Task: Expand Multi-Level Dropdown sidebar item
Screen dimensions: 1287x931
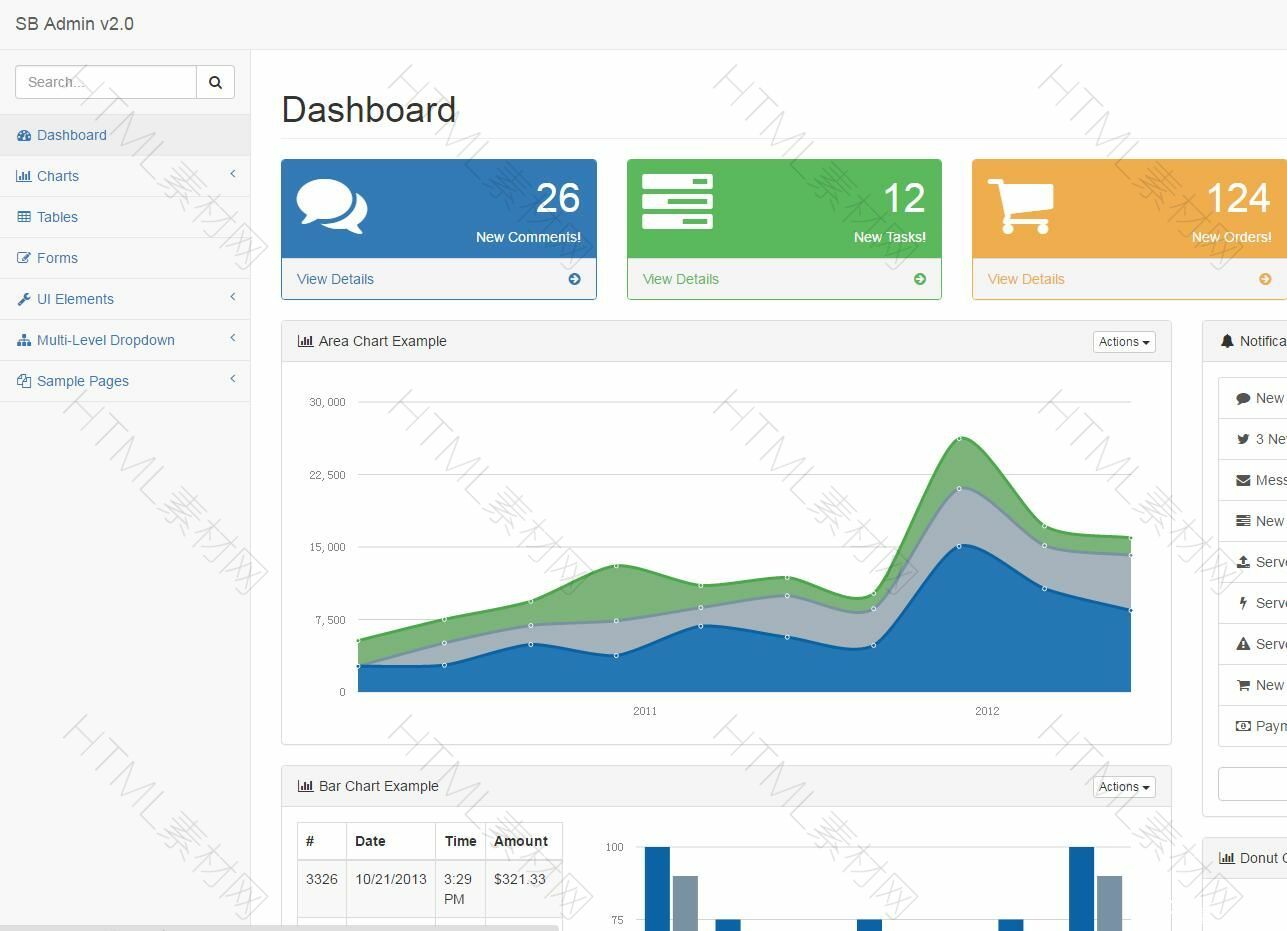Action: 105,340
